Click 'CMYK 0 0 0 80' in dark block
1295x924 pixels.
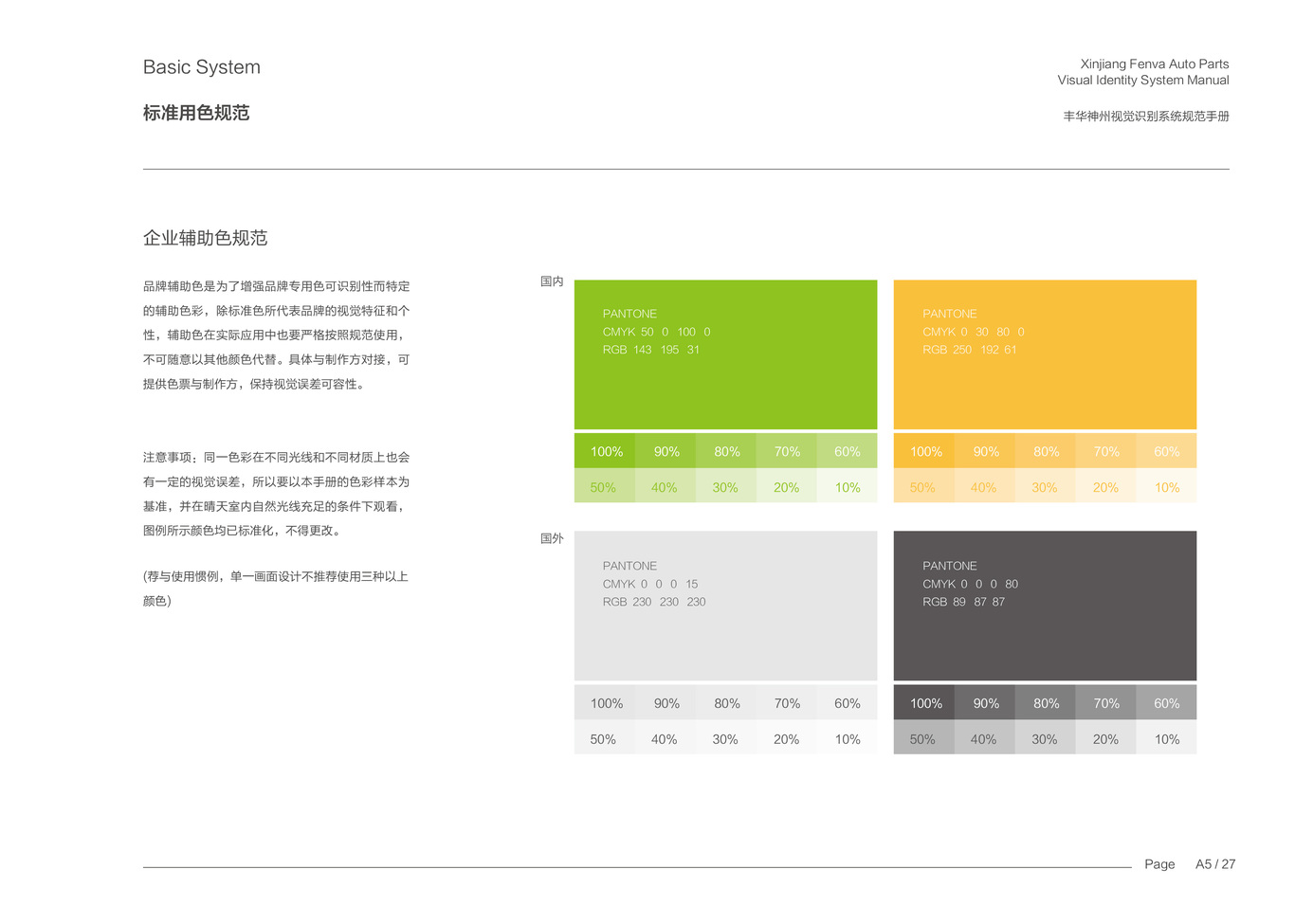[970, 584]
